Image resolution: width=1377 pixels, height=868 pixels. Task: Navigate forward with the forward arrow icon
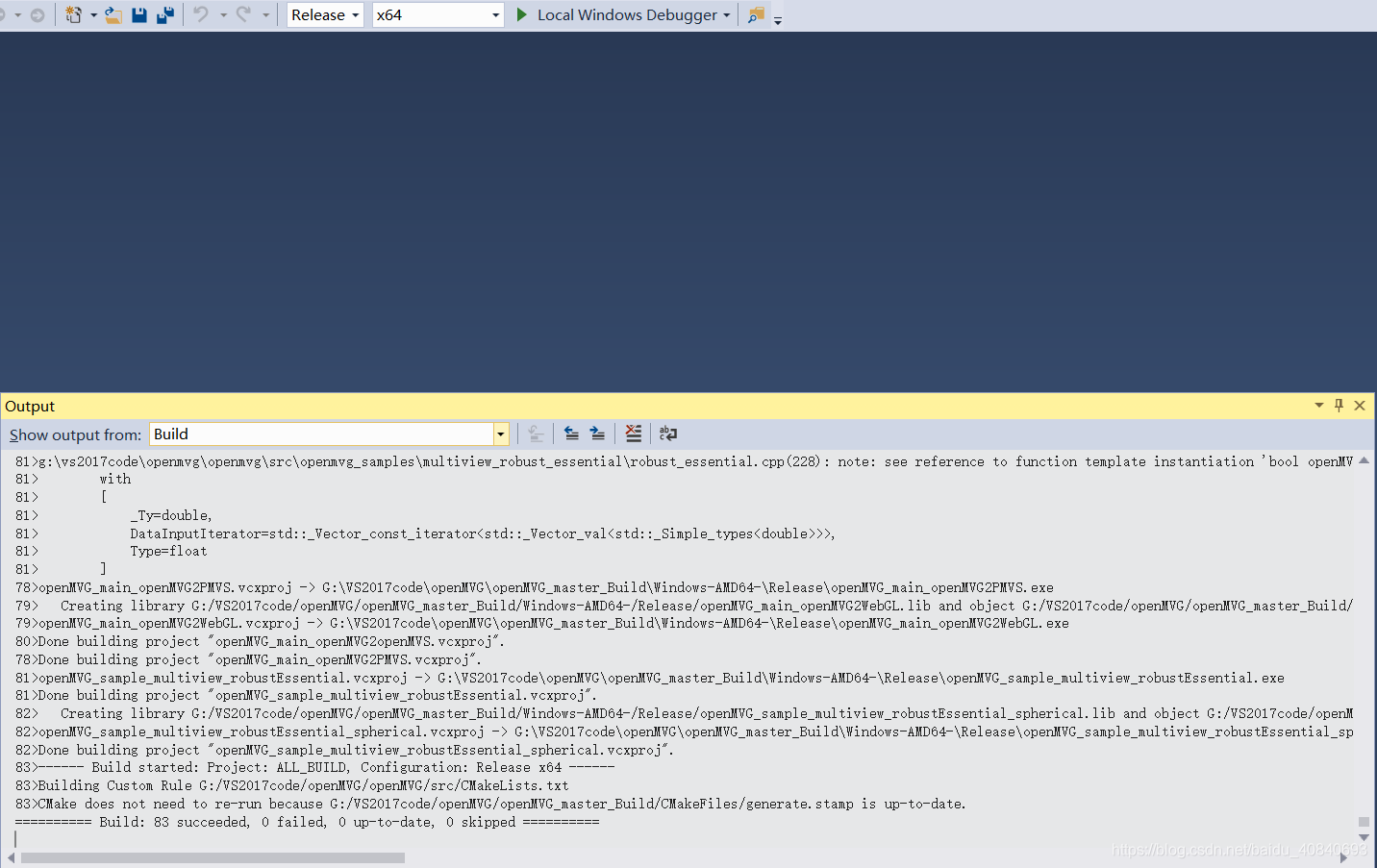(38, 15)
